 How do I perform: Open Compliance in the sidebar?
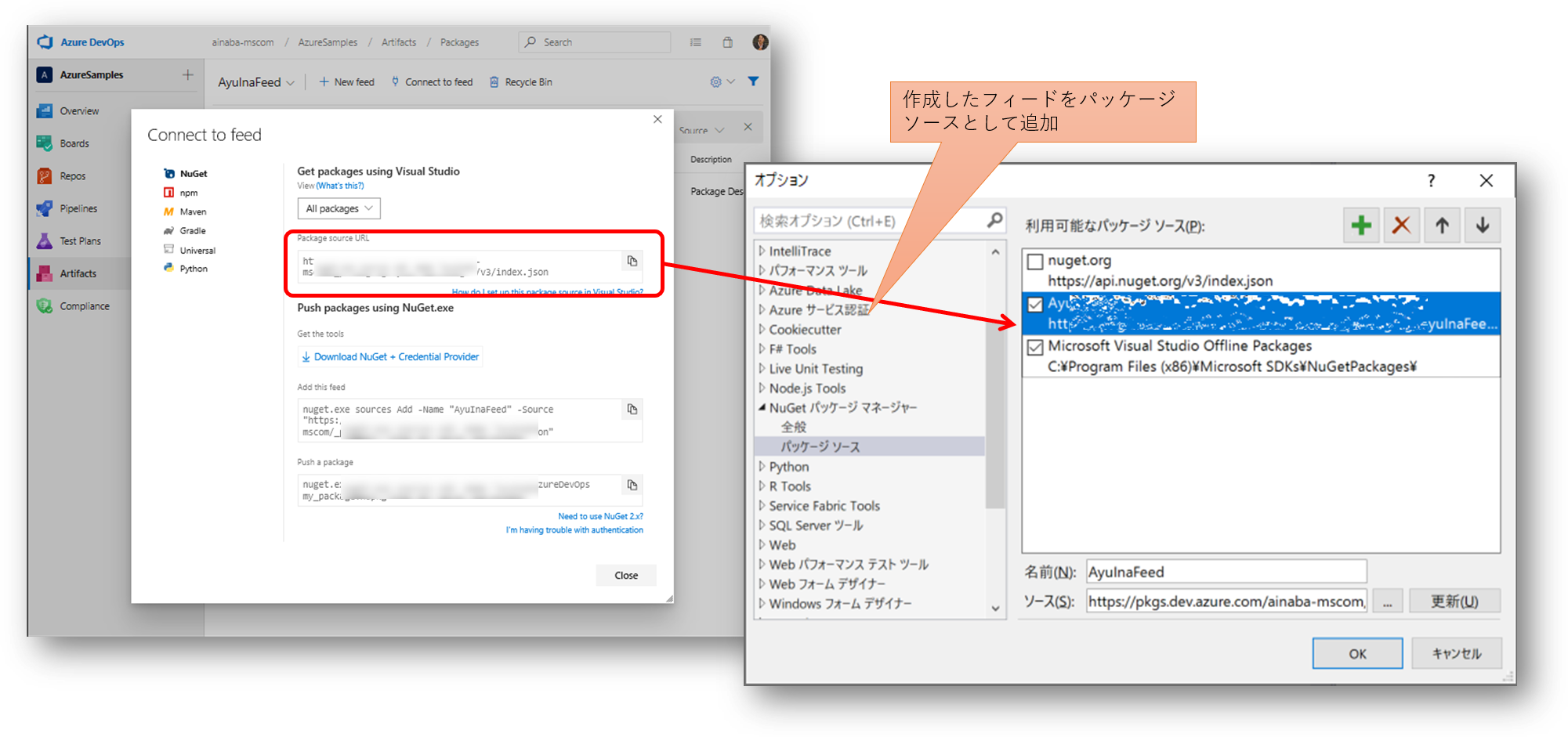[x=85, y=306]
